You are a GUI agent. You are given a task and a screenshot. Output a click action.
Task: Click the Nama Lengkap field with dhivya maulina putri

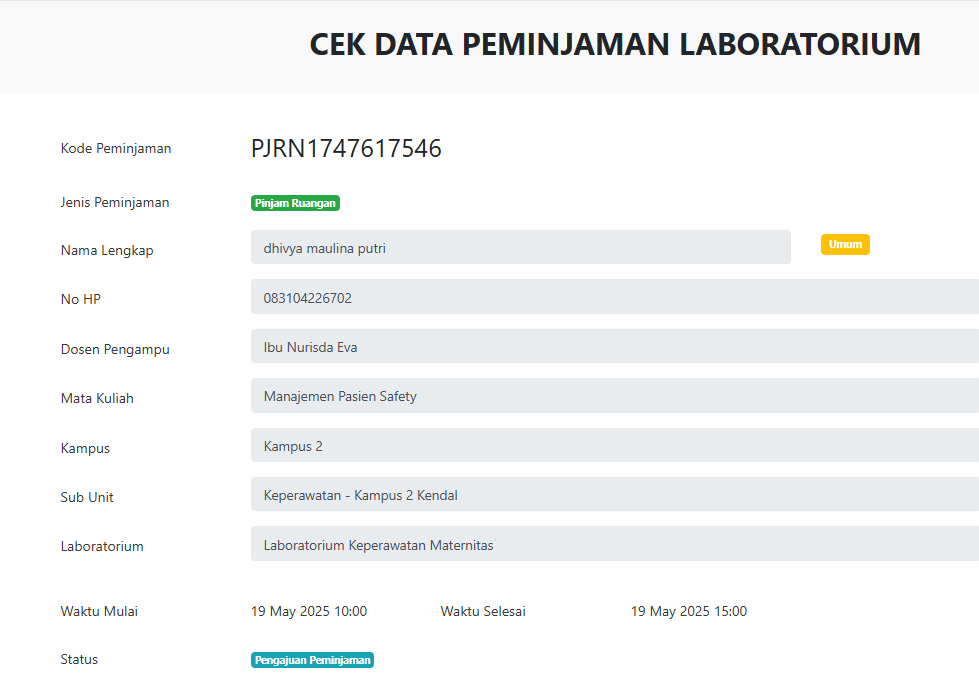521,247
